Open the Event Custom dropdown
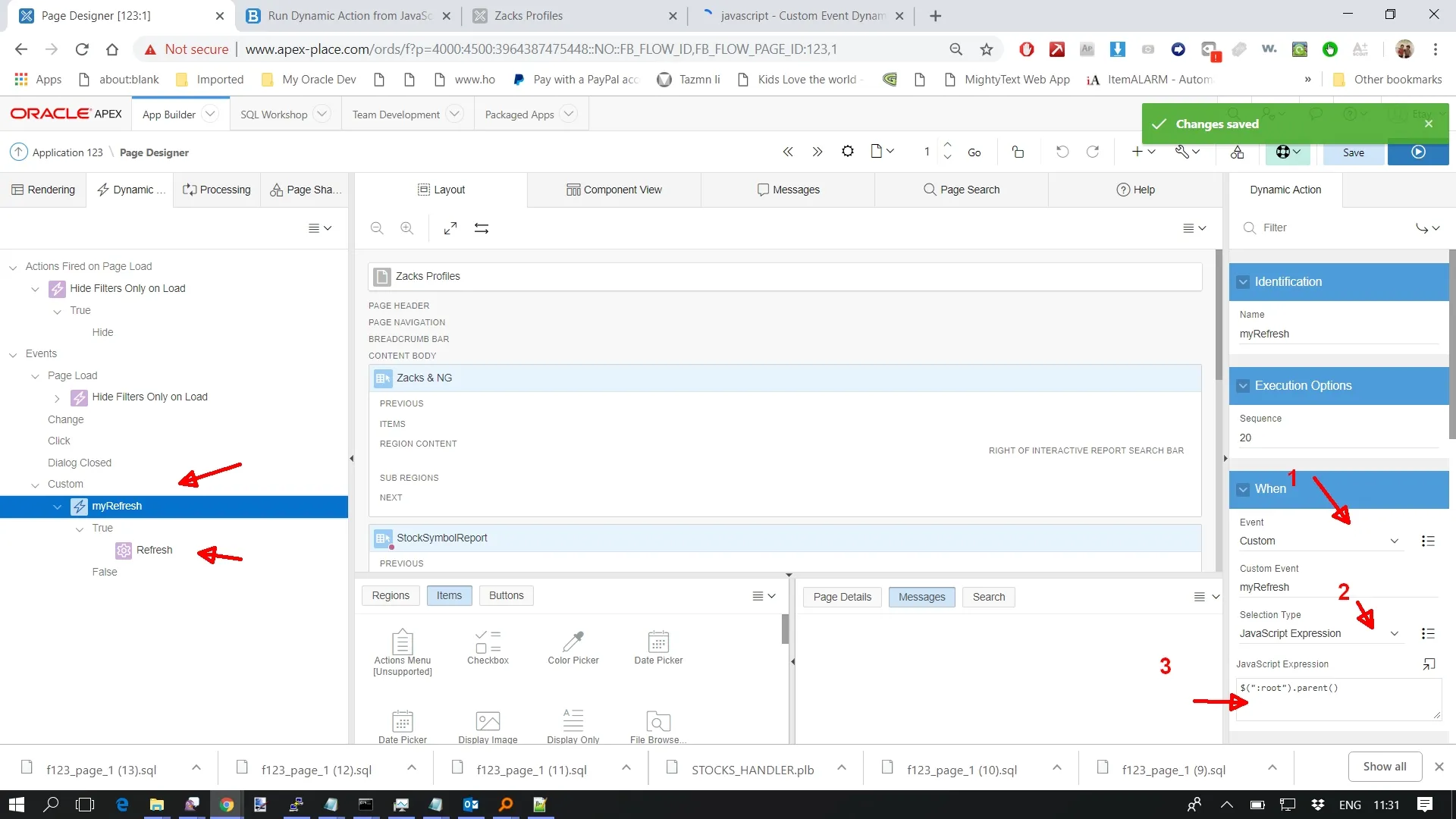The image size is (1456, 819). [x=1319, y=541]
